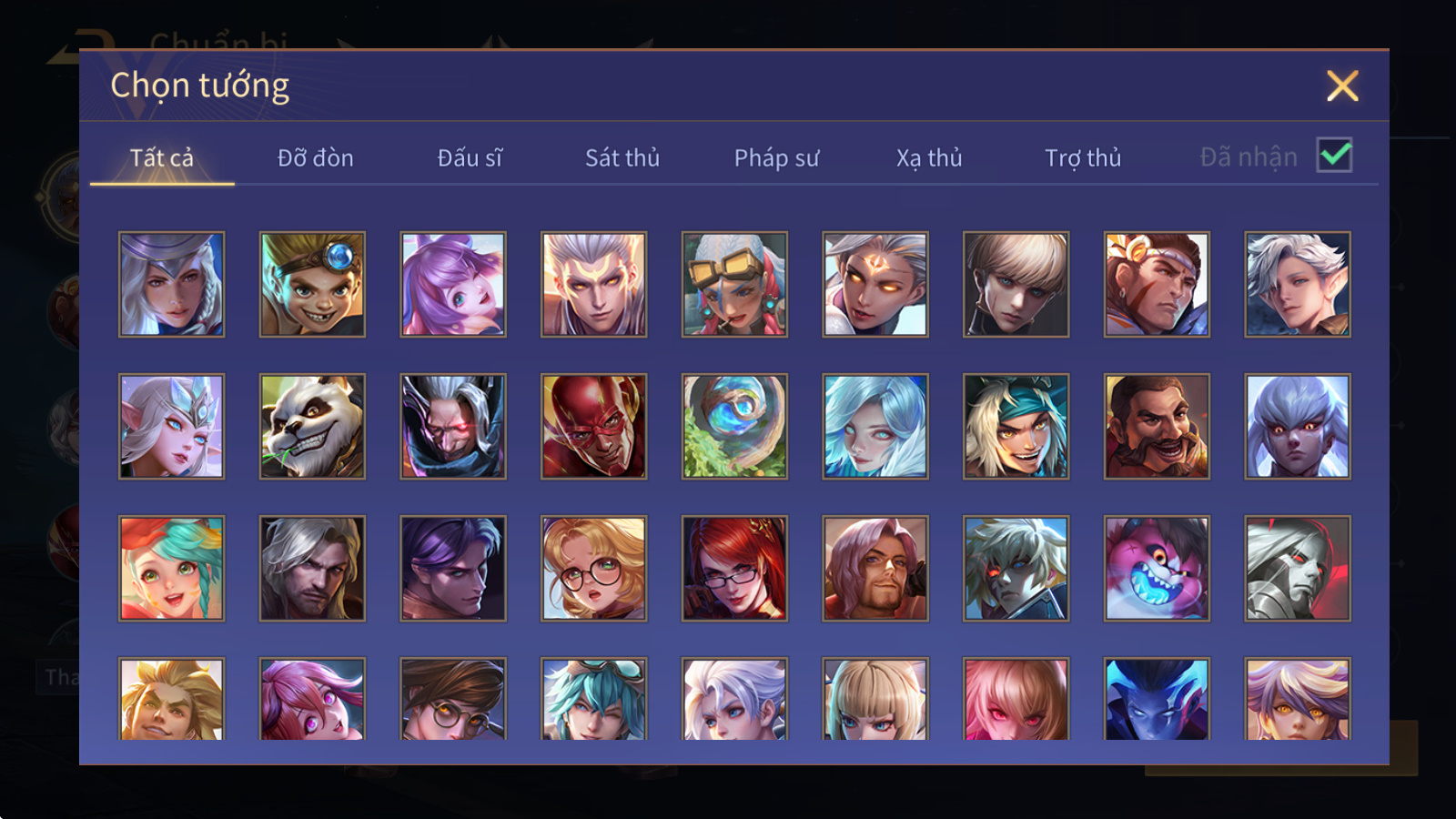Filter by Pháp sư tab

tap(776, 157)
